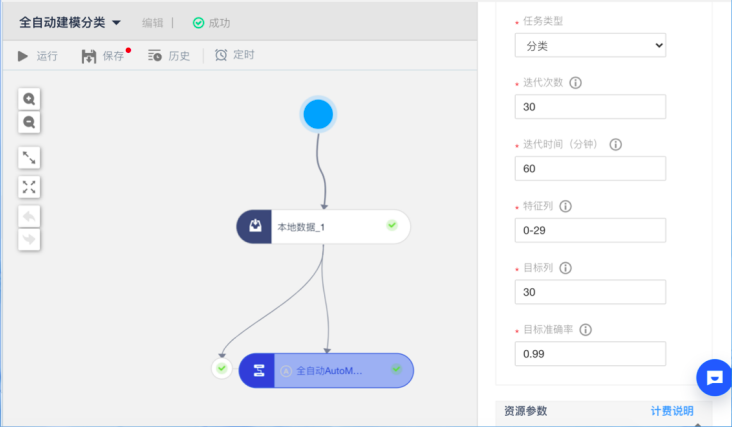
Task: Open 定时 schedule settings
Action: click(x=234, y=55)
